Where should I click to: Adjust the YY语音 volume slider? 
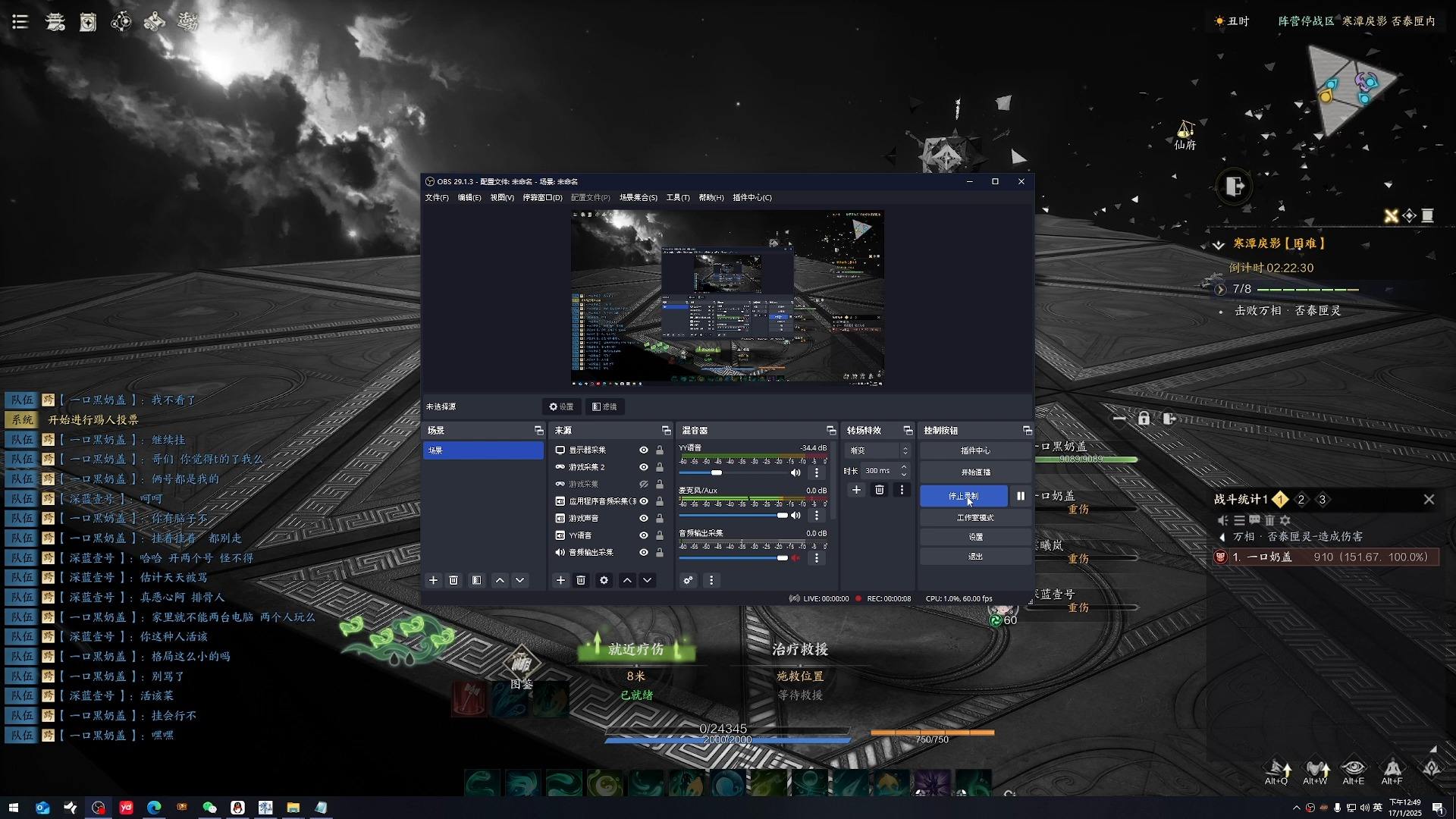click(x=716, y=473)
